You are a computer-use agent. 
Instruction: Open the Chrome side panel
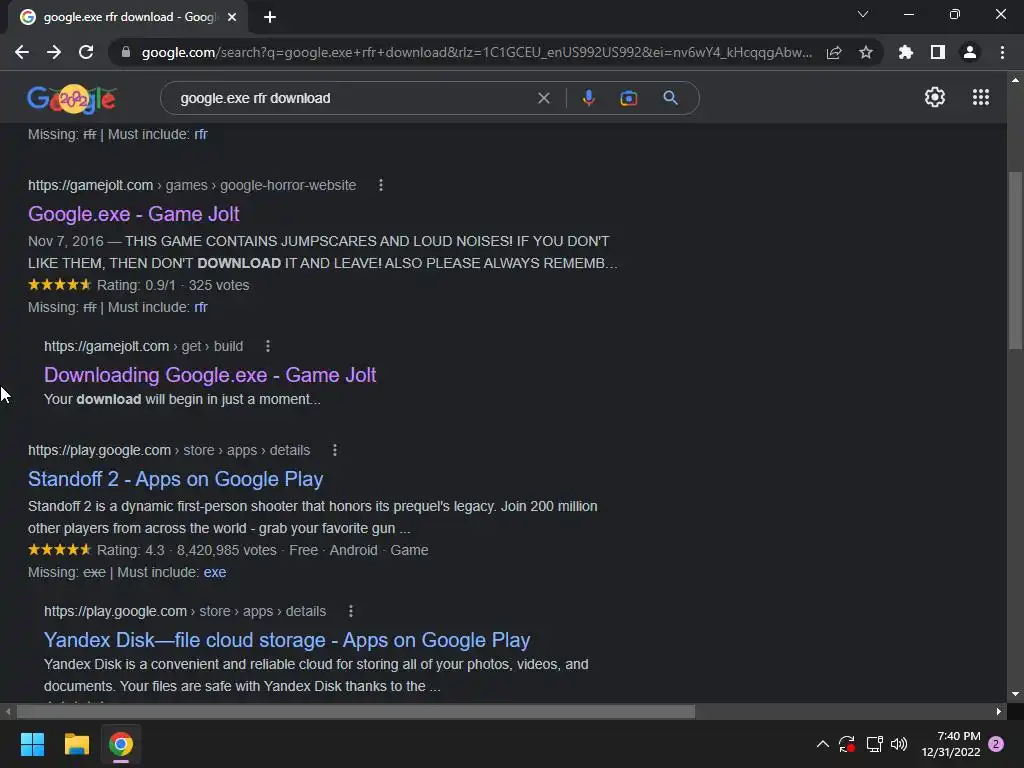[938, 52]
